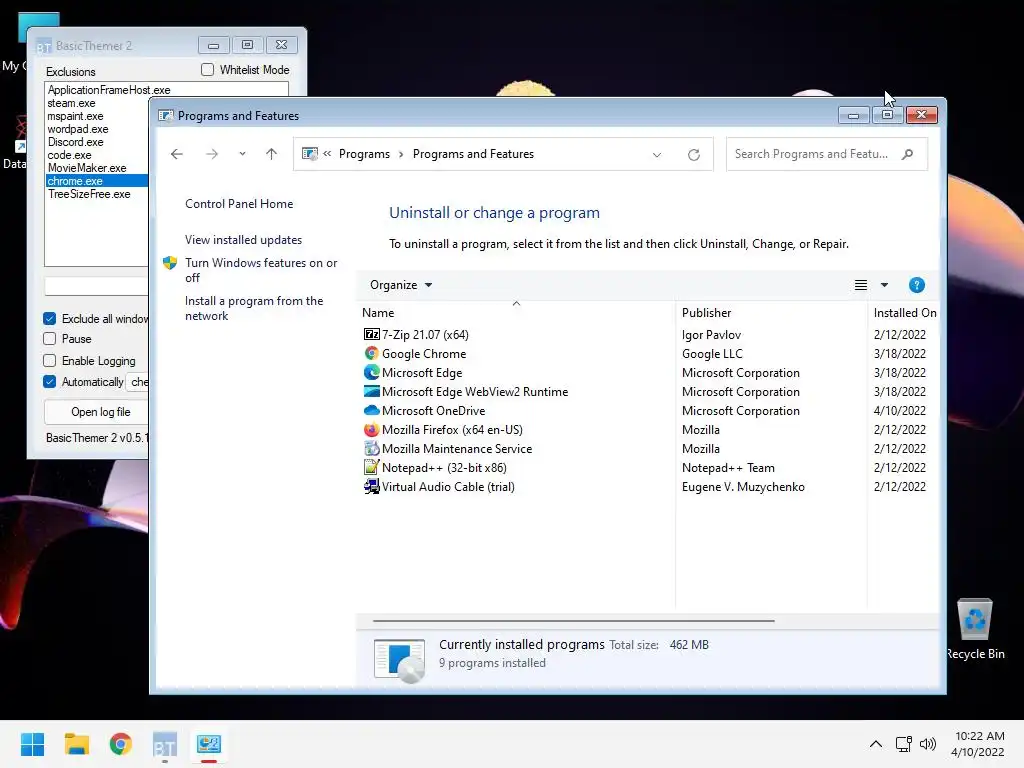
Task: Select steam.exe in Exclusions list
Action: [x=97, y=103]
